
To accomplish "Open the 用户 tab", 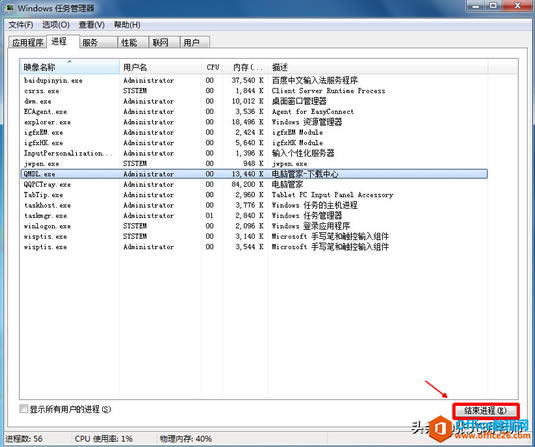I will click(x=194, y=42).
